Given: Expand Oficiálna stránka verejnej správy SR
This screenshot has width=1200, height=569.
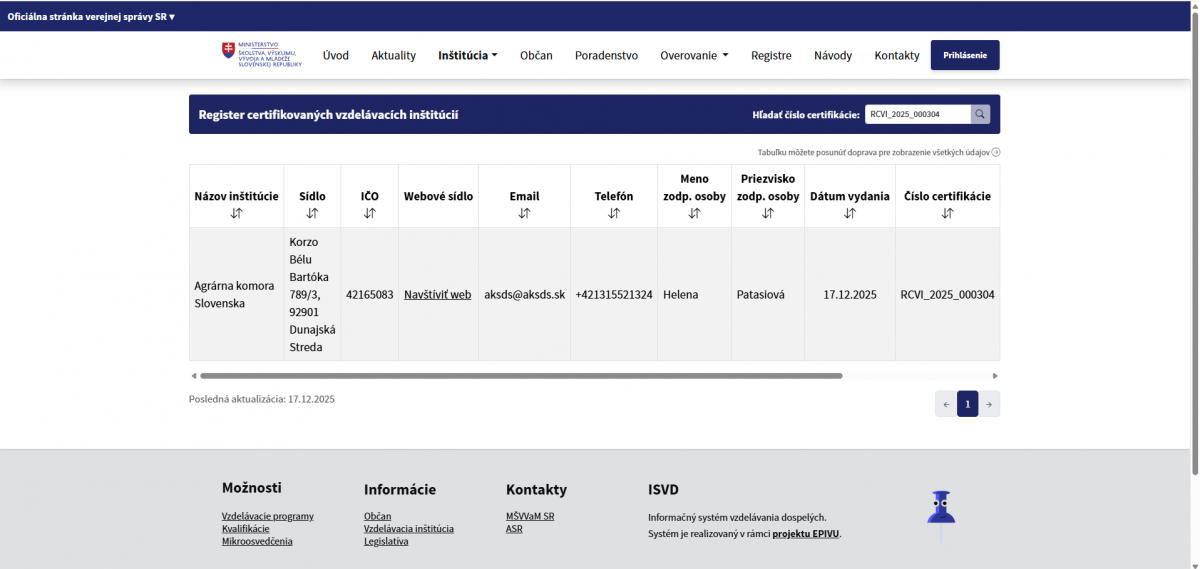Looking at the screenshot, I should (x=91, y=16).
